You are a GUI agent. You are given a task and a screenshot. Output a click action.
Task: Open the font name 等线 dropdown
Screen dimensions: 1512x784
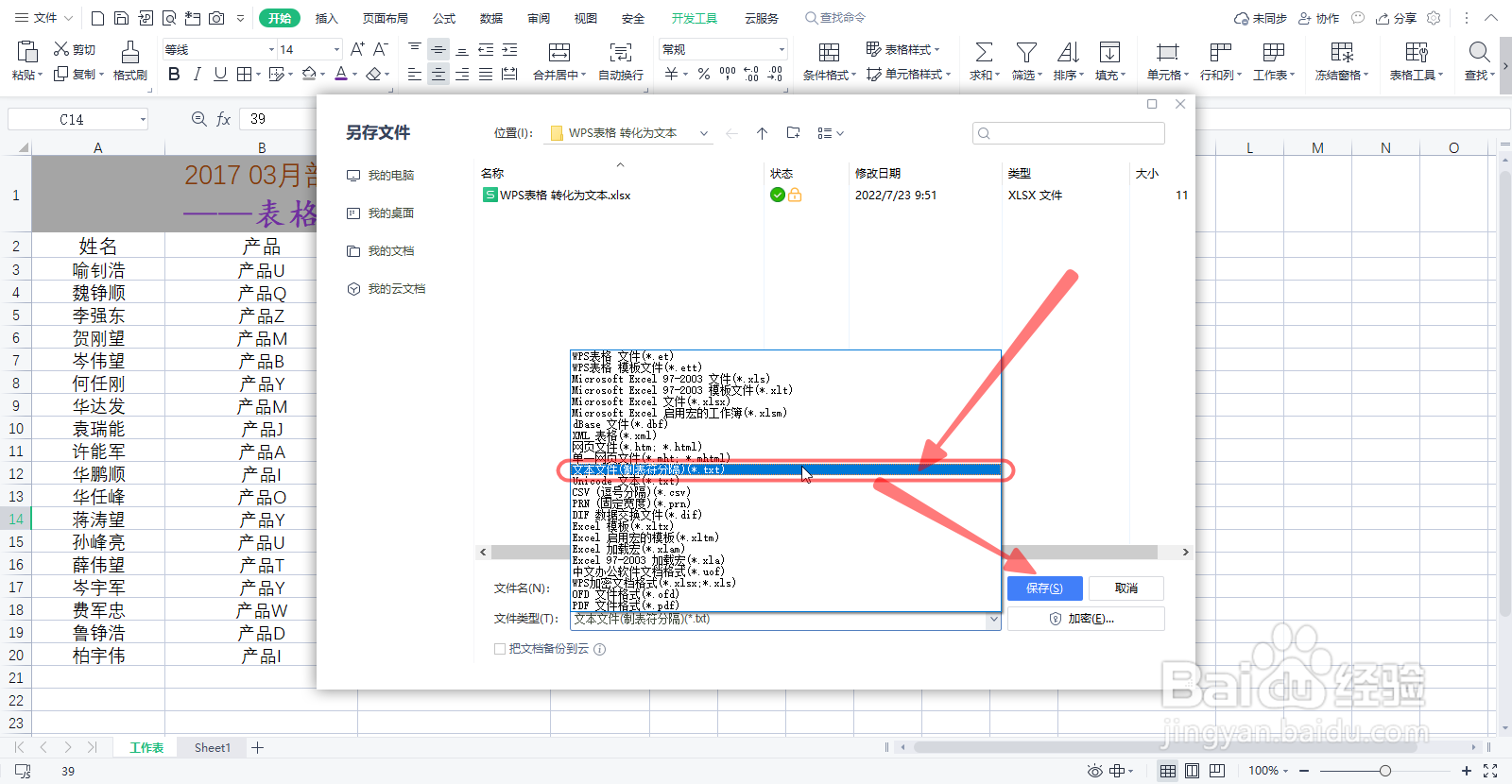pyautogui.click(x=271, y=49)
